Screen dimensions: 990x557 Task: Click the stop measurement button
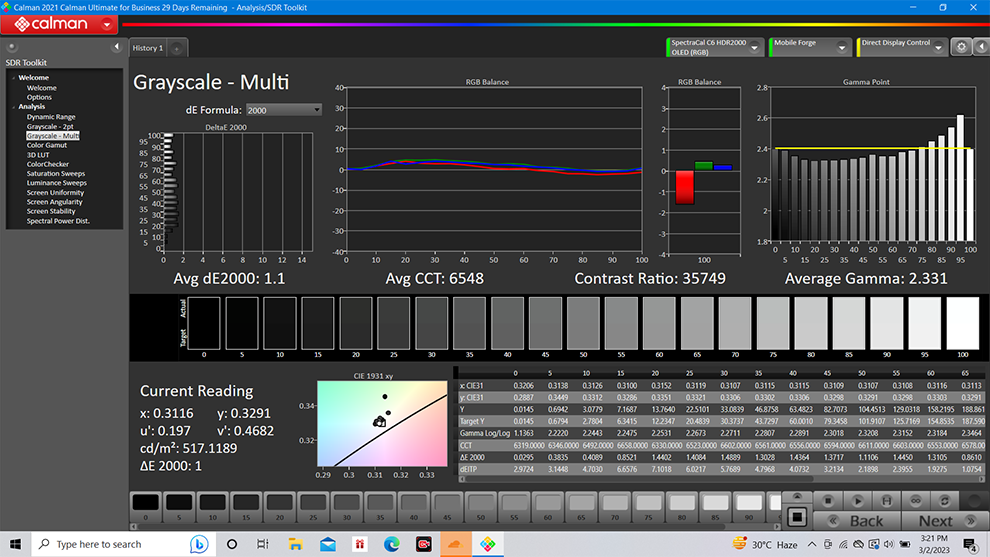pyautogui.click(x=827, y=501)
